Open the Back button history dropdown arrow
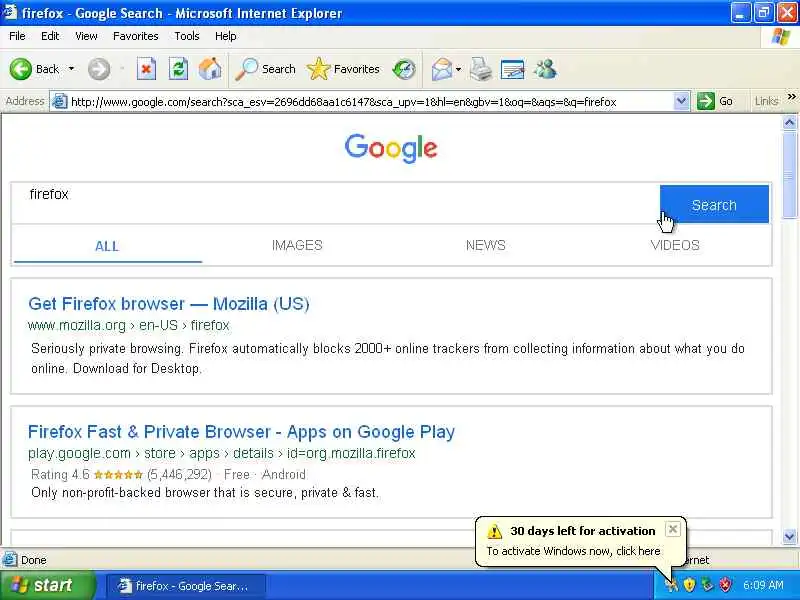 pos(71,69)
